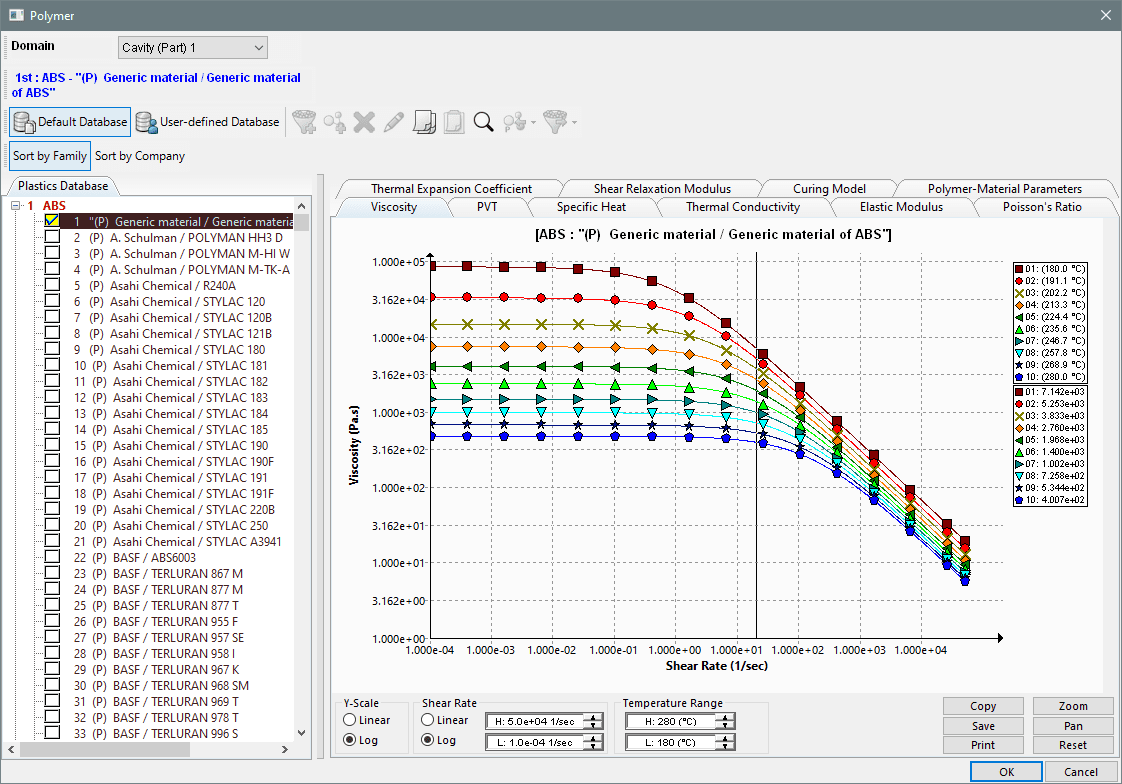Viewport: 1122px width, 784px height.
Task: Click the materials list horizontal scrollbar right arrow
Action: point(285,749)
